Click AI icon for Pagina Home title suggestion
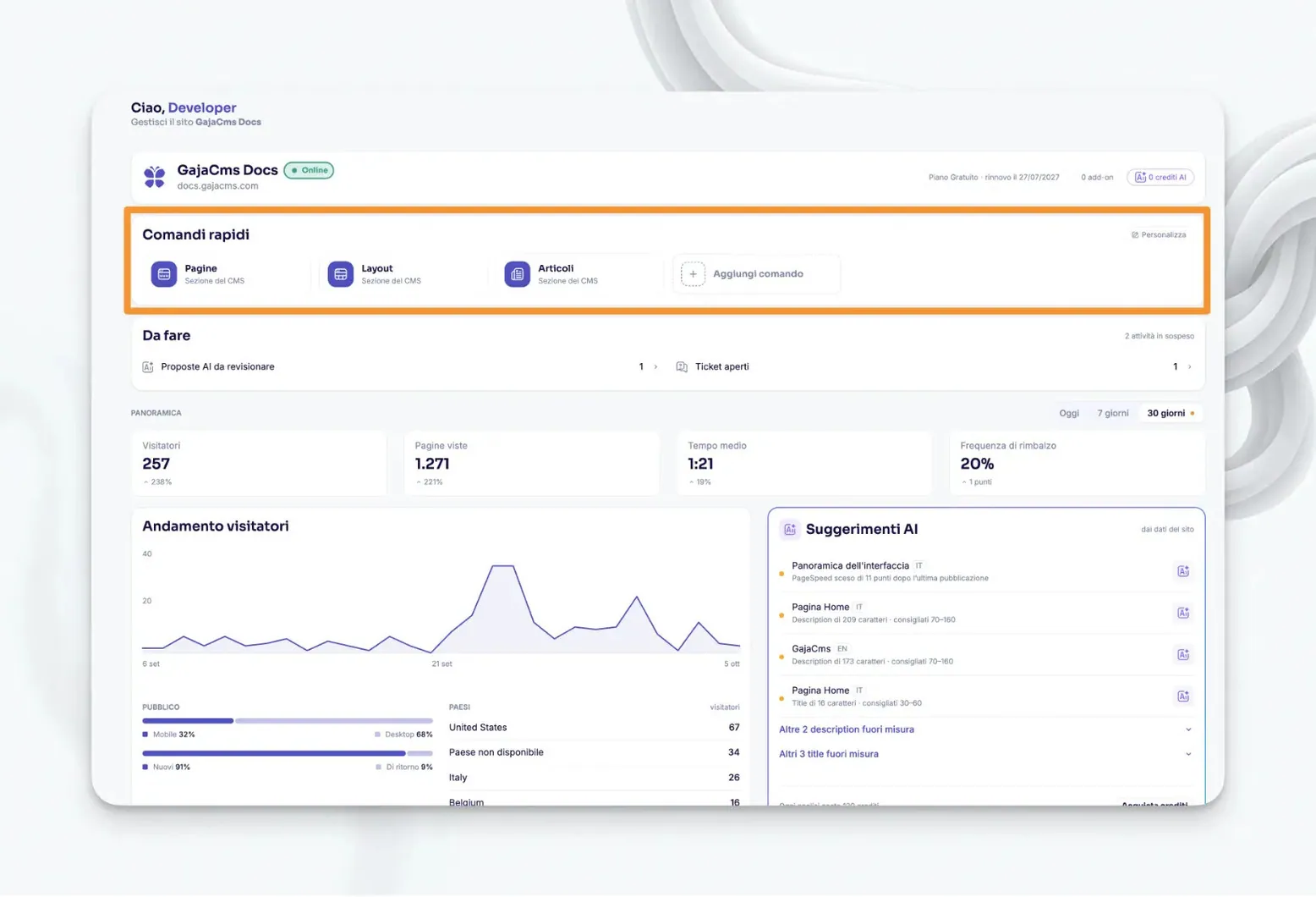 pyautogui.click(x=1183, y=696)
